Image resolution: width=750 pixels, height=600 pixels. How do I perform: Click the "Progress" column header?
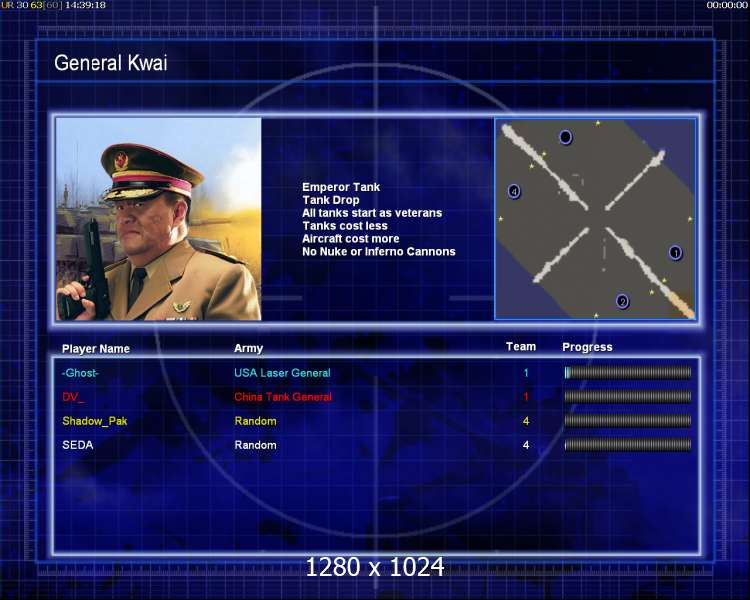(x=587, y=347)
